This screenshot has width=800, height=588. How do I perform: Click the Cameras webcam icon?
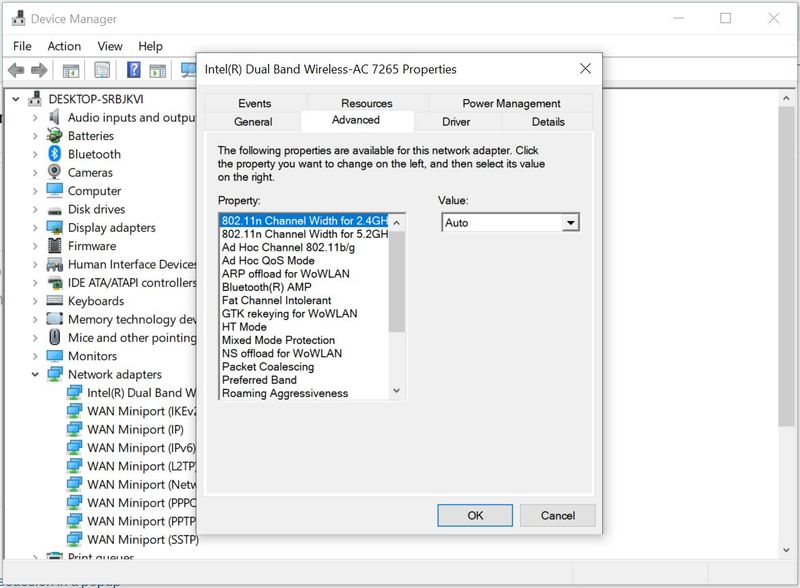56,173
